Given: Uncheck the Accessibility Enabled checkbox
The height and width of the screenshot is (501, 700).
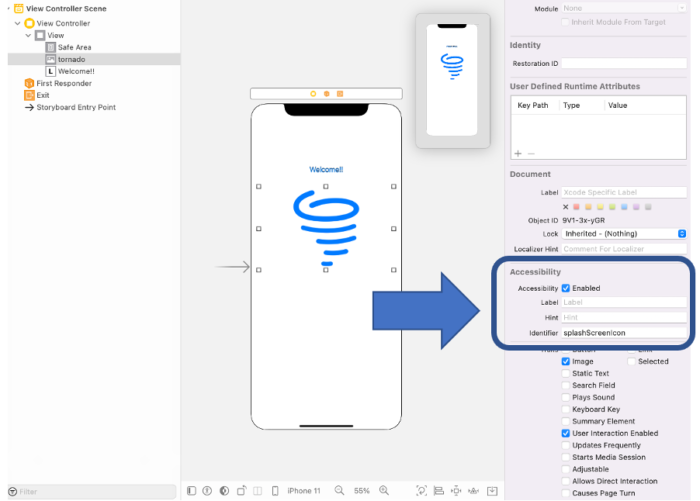Looking at the screenshot, I should tap(566, 288).
